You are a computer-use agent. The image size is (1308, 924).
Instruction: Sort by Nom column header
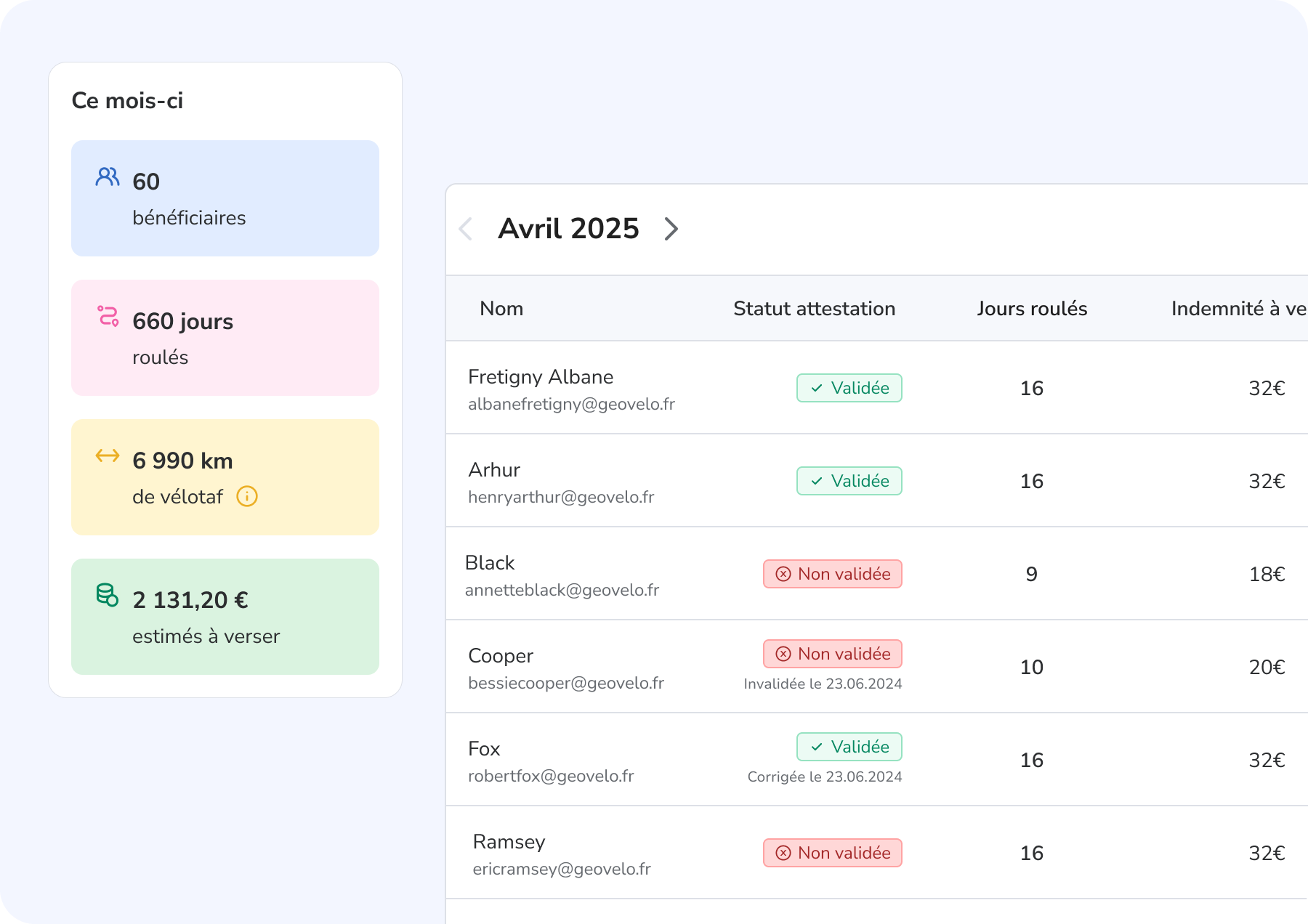coord(501,309)
